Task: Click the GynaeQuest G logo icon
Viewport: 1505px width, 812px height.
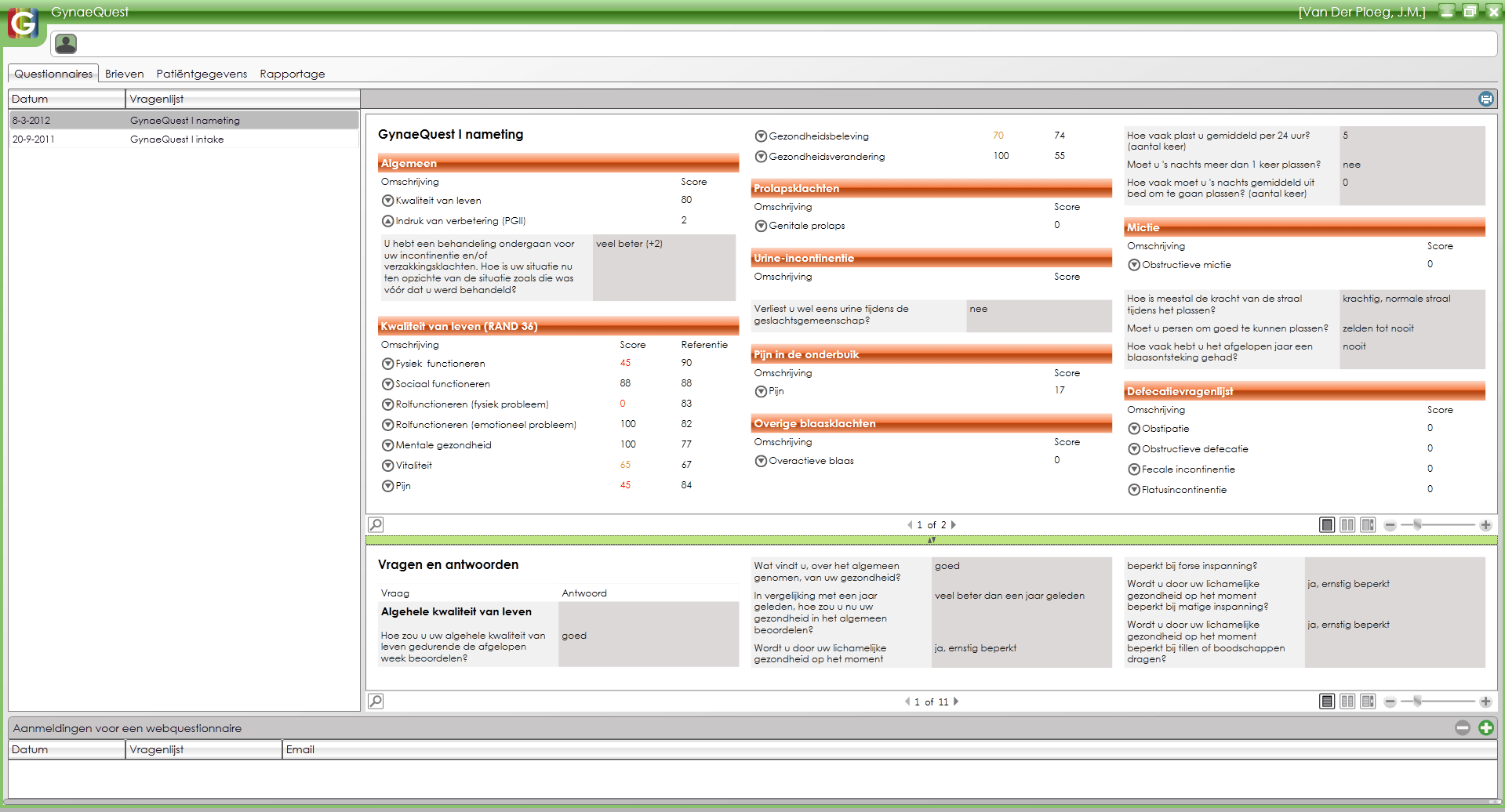Action: coord(23,24)
